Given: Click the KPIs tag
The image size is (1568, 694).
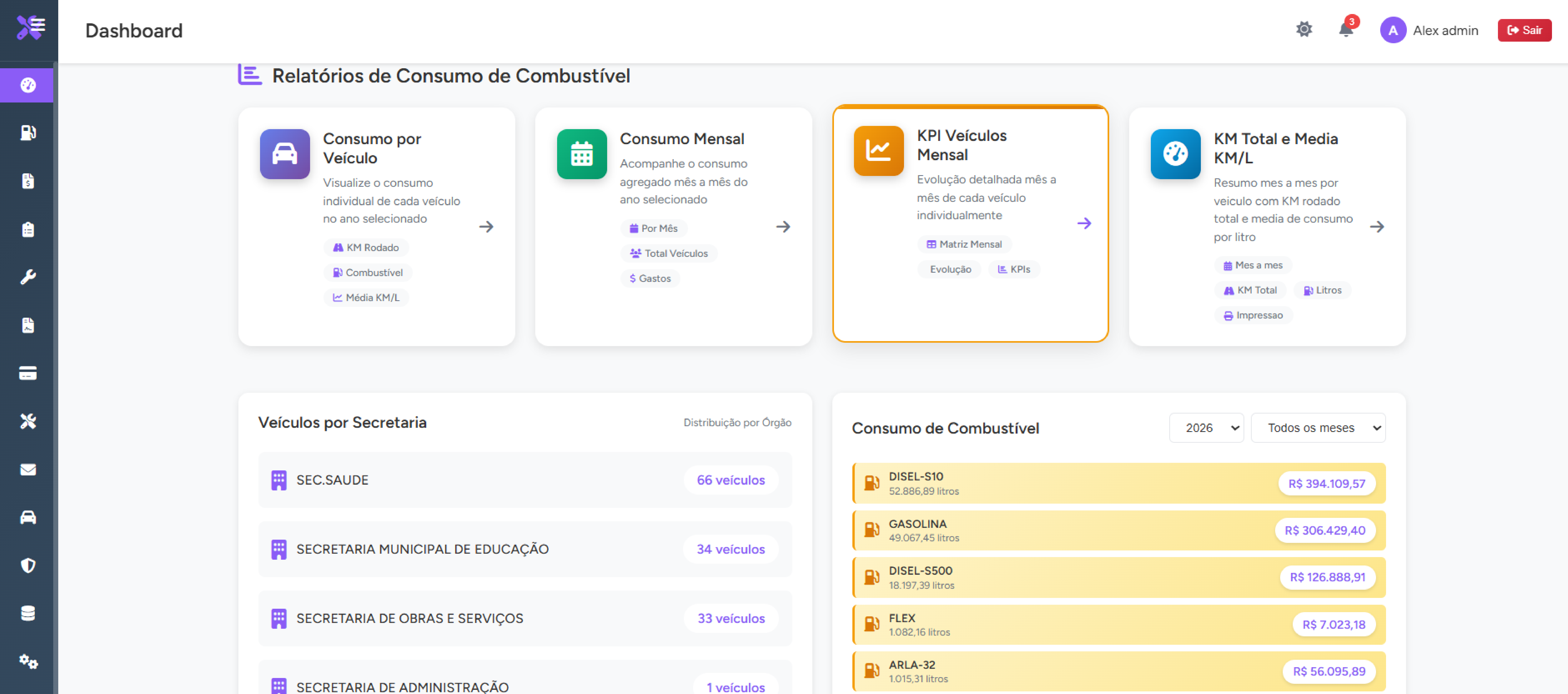Looking at the screenshot, I should point(1014,269).
